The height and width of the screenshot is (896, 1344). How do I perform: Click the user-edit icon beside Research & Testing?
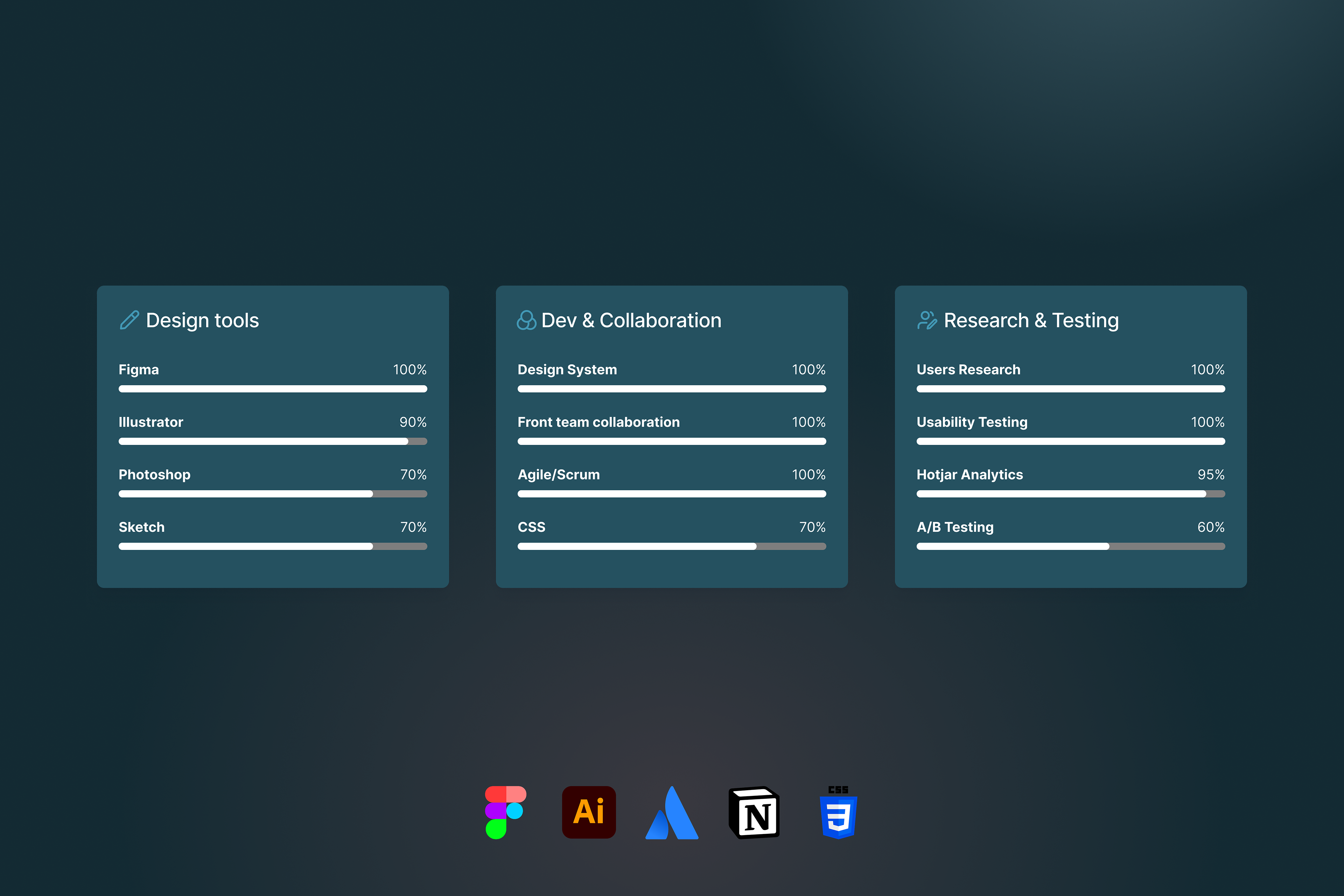(926, 320)
